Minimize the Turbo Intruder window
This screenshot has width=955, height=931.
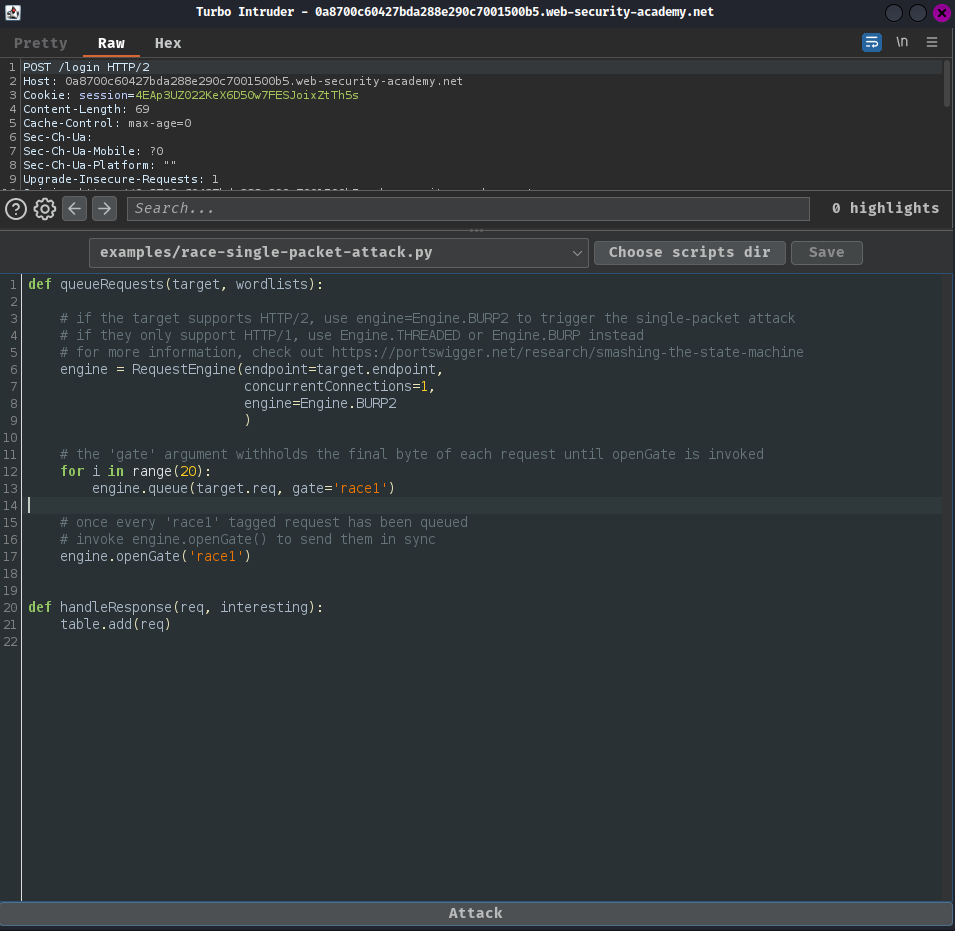pyautogui.click(x=893, y=12)
